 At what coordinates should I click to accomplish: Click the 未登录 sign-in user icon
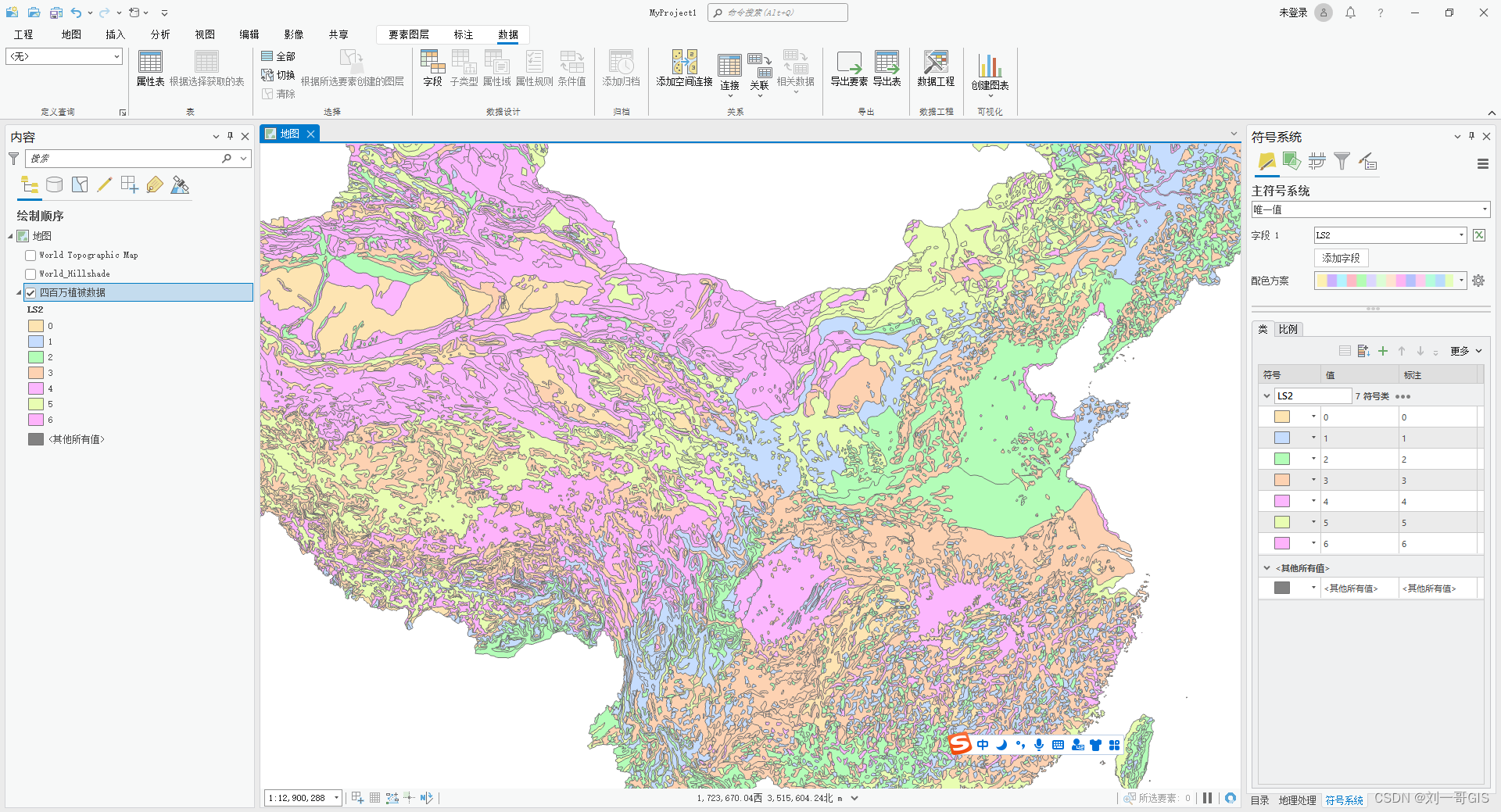(x=1324, y=13)
